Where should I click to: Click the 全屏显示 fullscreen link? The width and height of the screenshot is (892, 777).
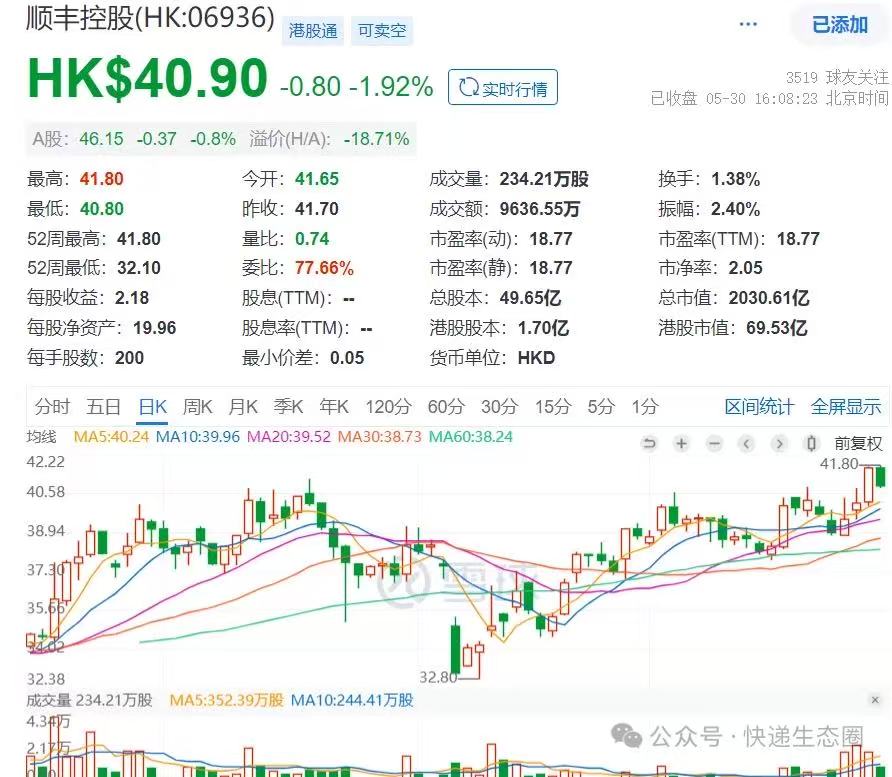pyautogui.click(x=846, y=406)
